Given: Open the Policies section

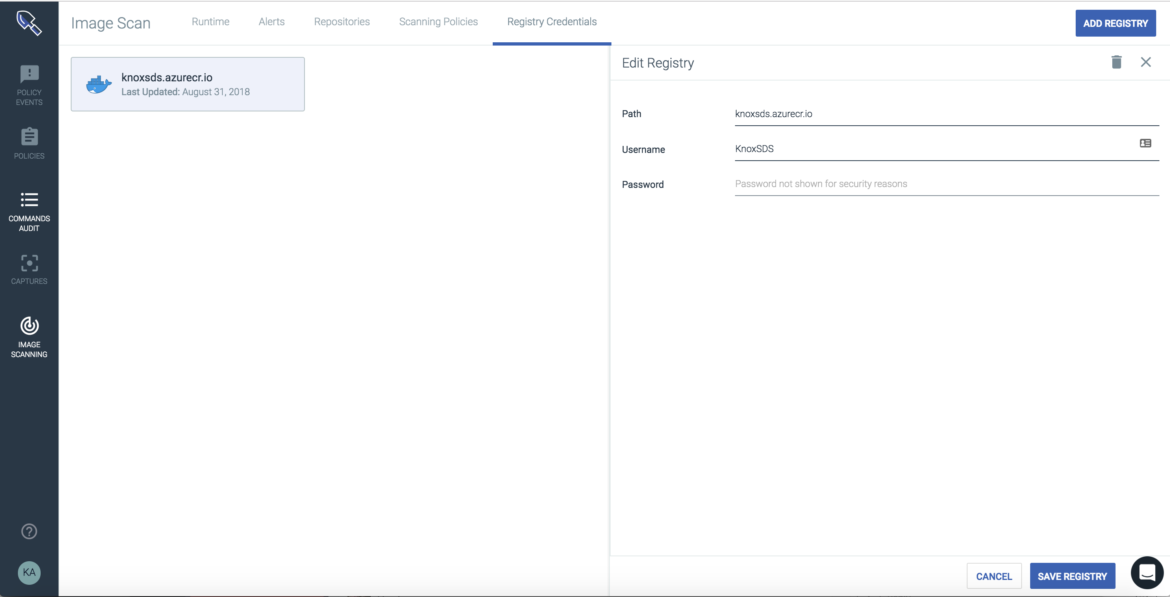Looking at the screenshot, I should click(x=29, y=143).
